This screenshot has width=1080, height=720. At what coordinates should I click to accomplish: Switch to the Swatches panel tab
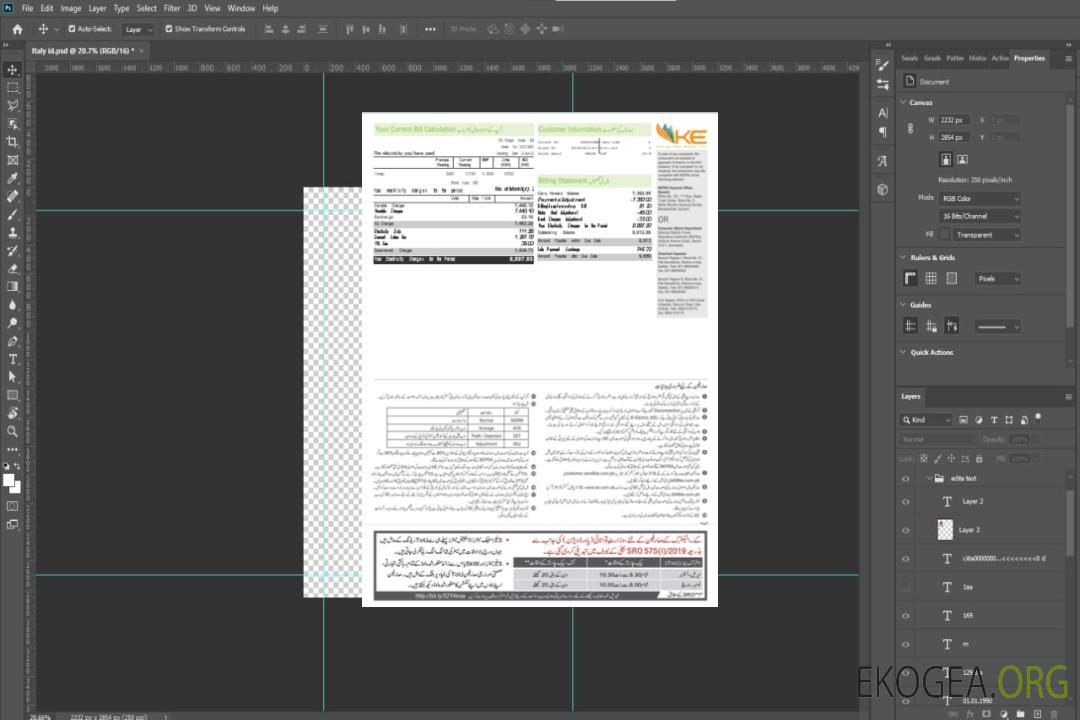click(x=909, y=58)
